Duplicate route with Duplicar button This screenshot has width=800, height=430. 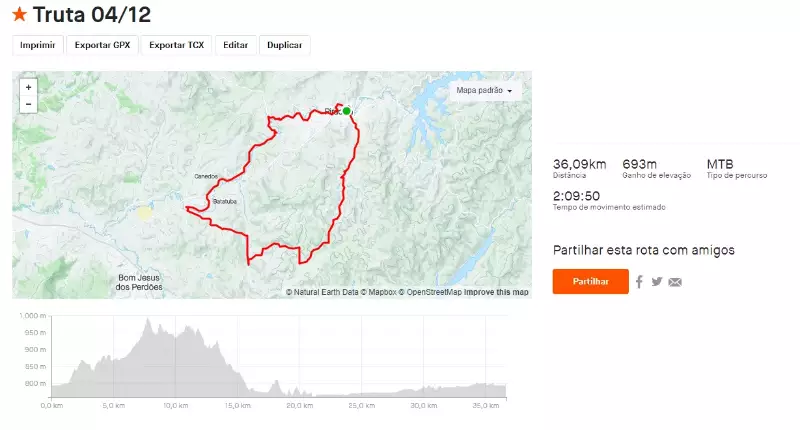pos(284,45)
